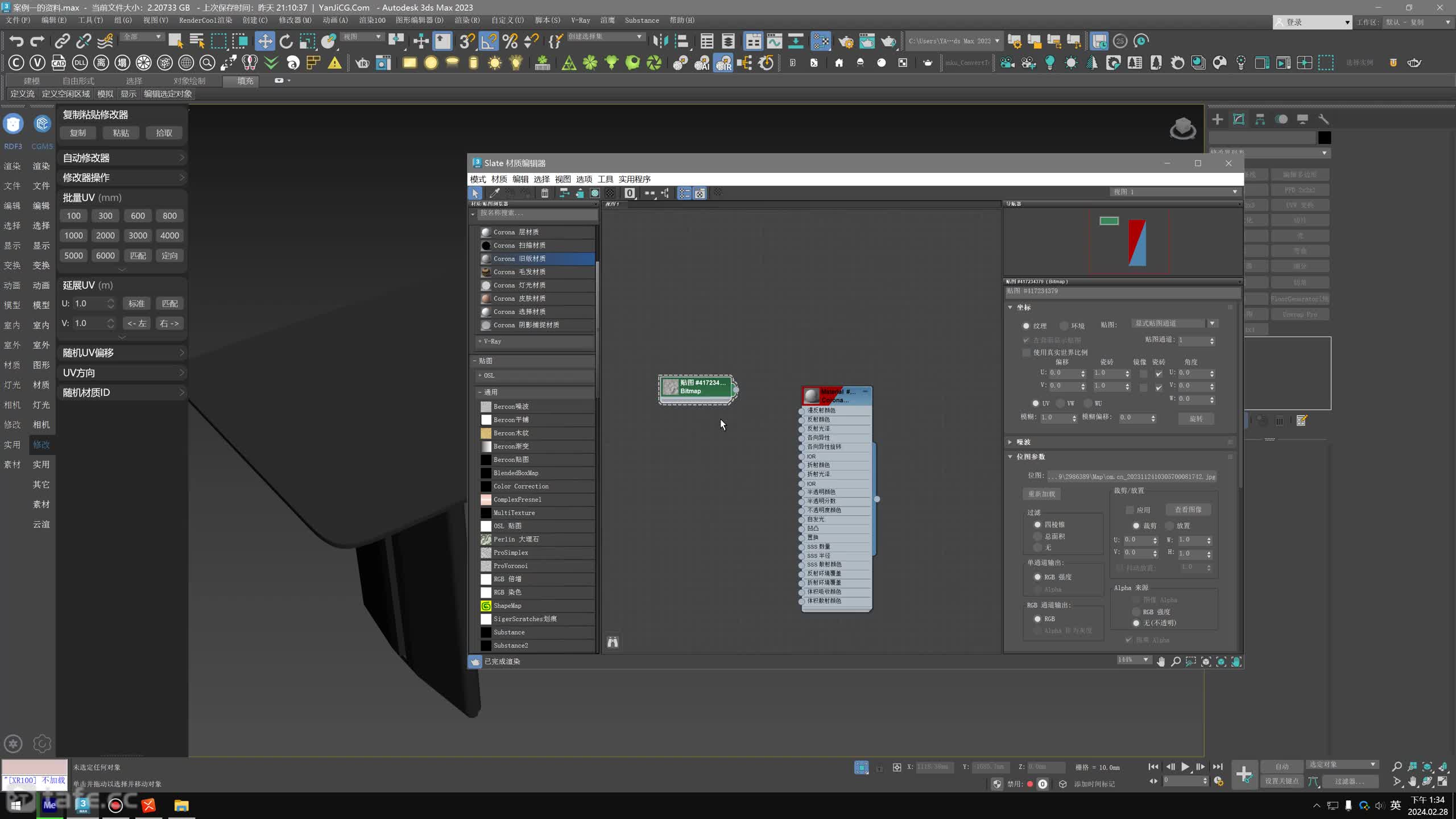
Task: Click the 拾取 button
Action: [x=164, y=133]
